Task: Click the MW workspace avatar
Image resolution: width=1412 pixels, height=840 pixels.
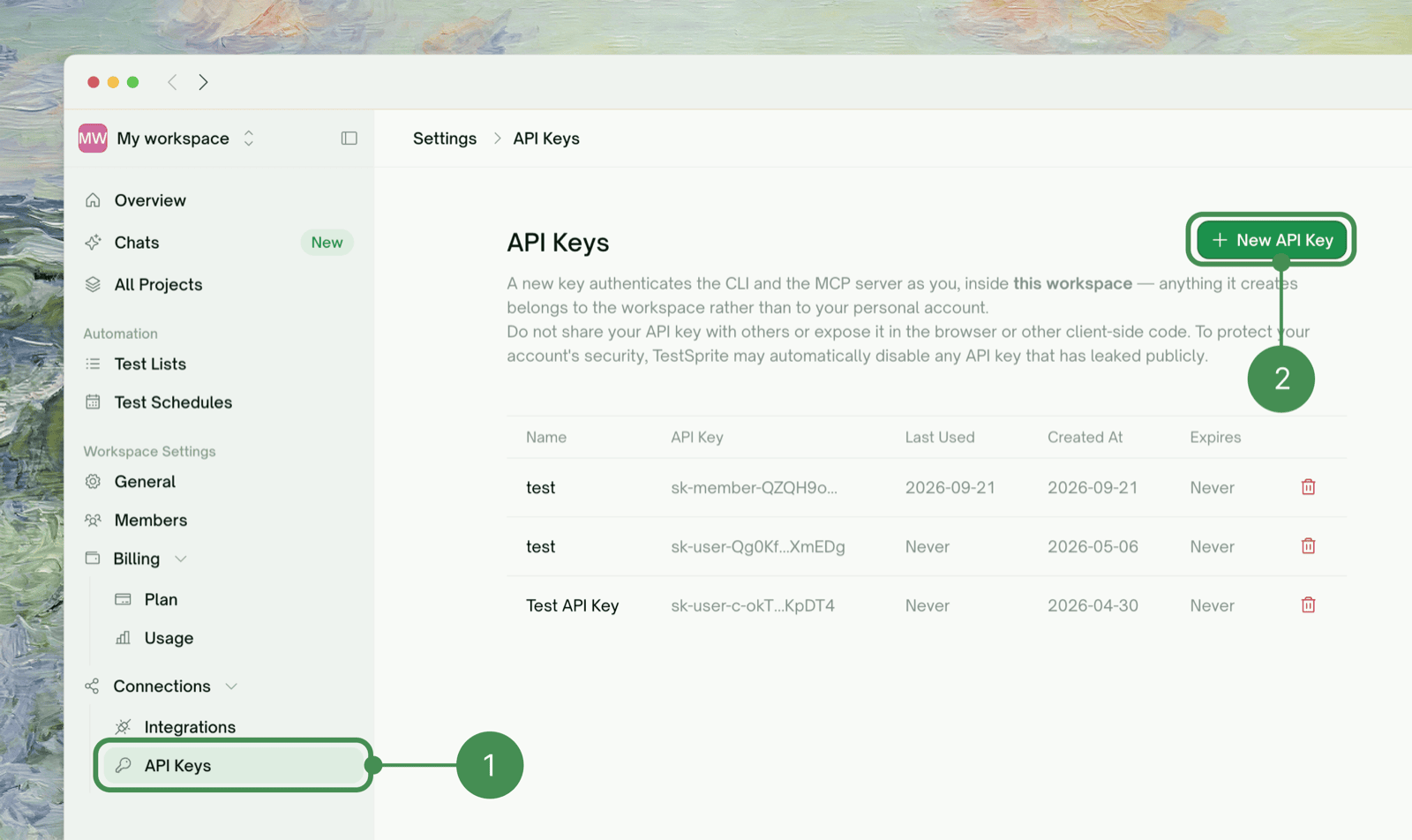Action: pyautogui.click(x=93, y=139)
